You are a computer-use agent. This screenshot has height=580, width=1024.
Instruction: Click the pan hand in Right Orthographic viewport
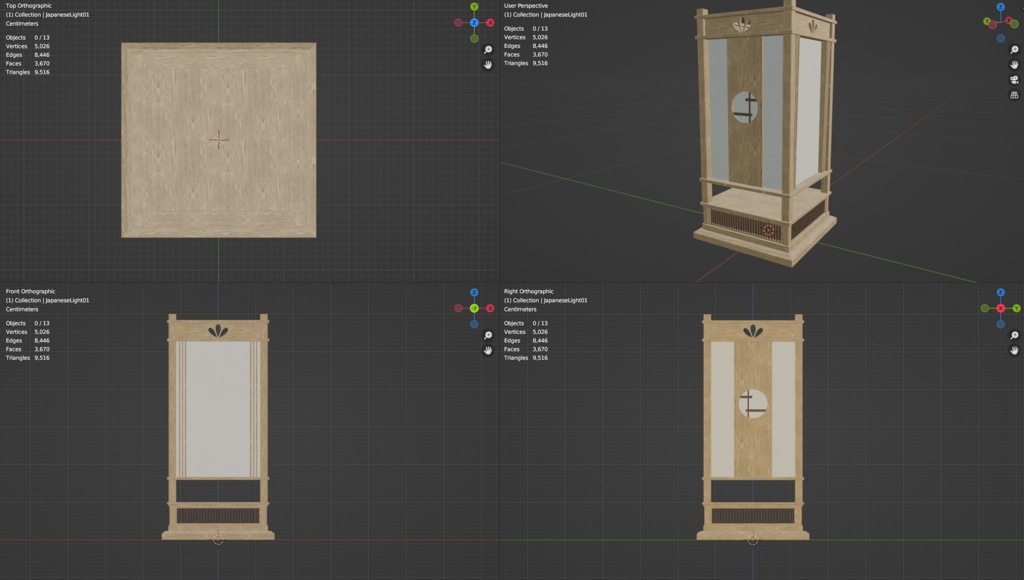(x=1014, y=350)
